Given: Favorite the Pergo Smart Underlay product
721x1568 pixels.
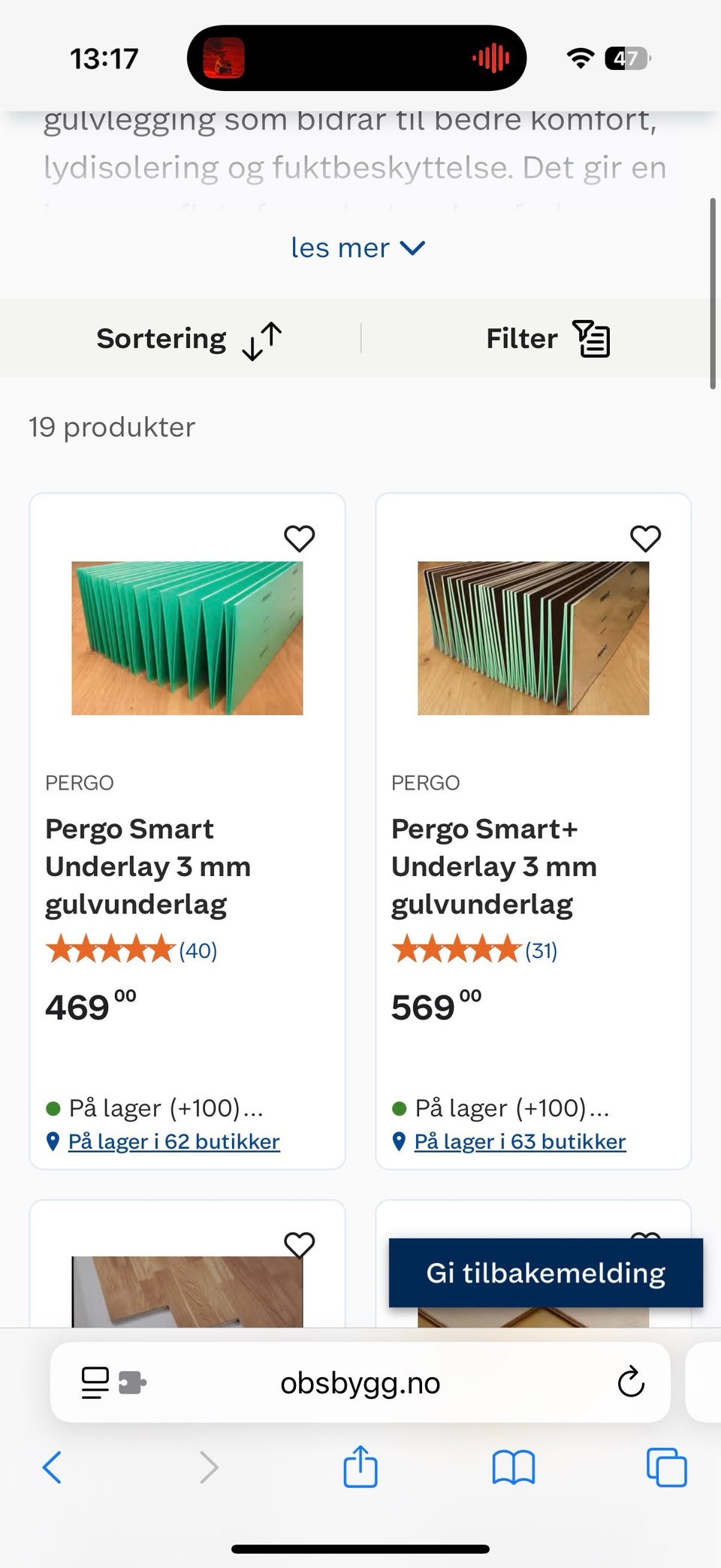Looking at the screenshot, I should click(299, 538).
